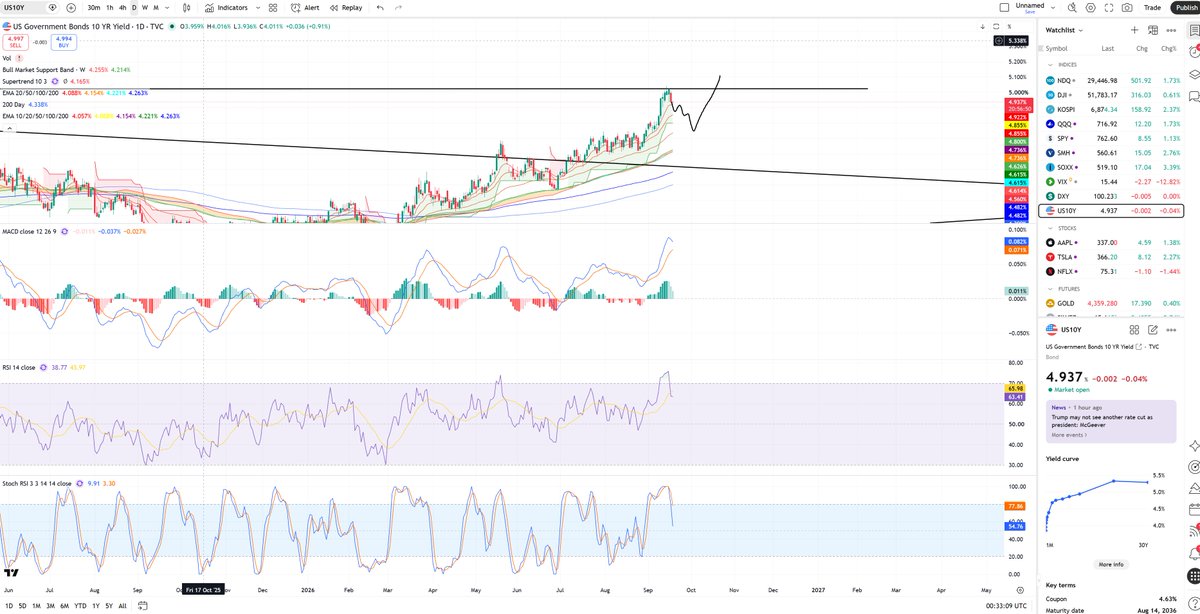This screenshot has height=614, width=1200.
Task: Undo the last chart action
Action: click(x=381, y=7)
